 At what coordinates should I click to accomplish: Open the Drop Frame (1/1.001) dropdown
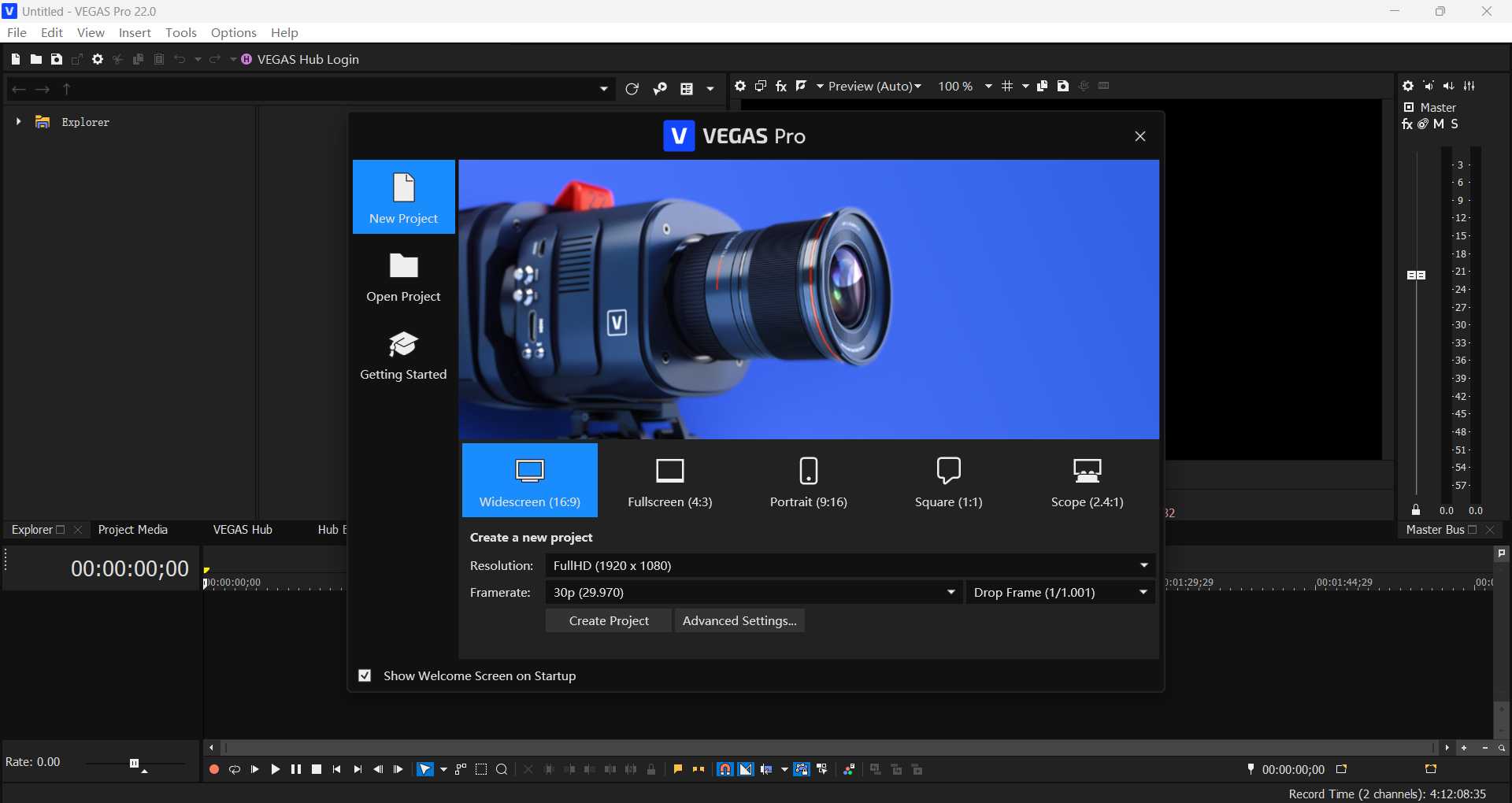[x=1061, y=592]
